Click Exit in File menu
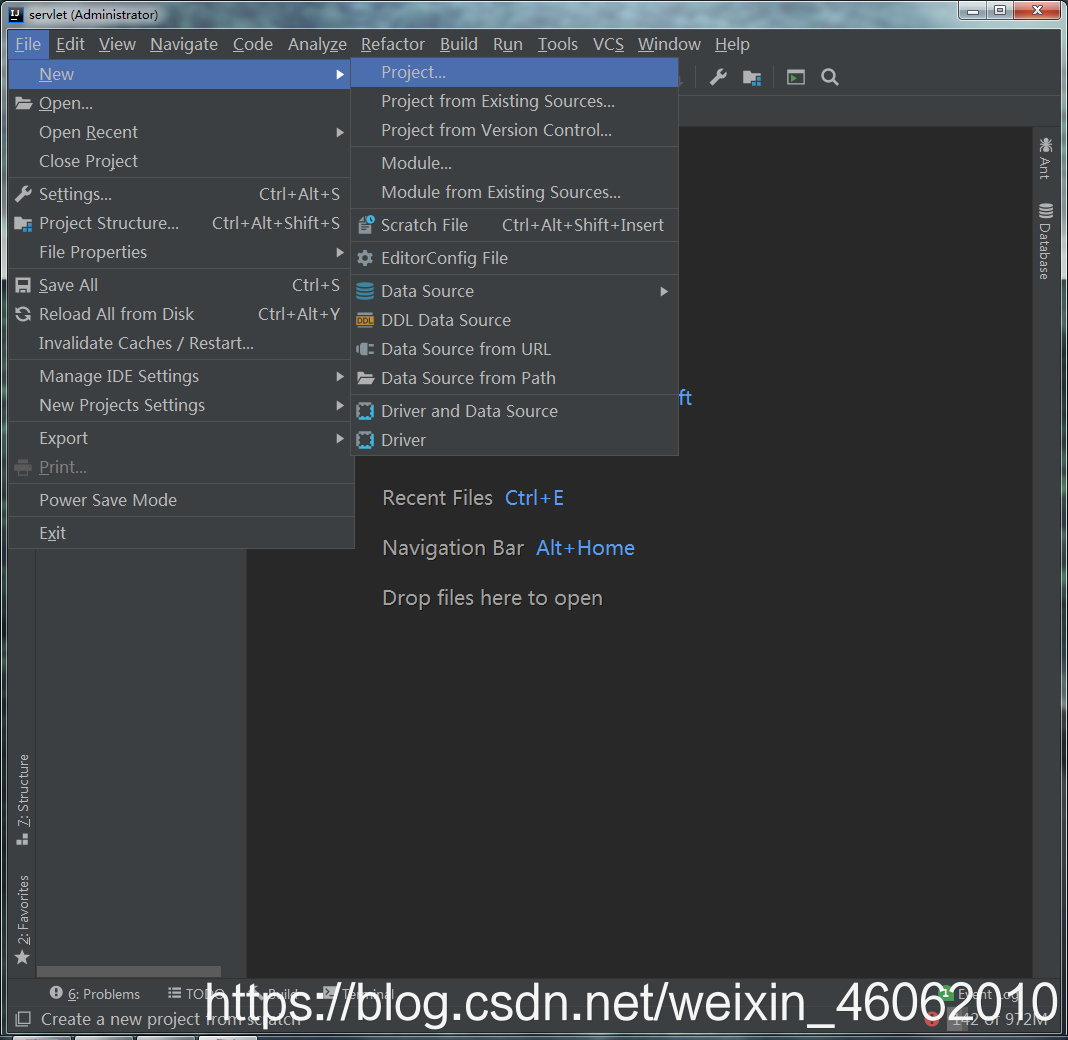 (x=179, y=533)
